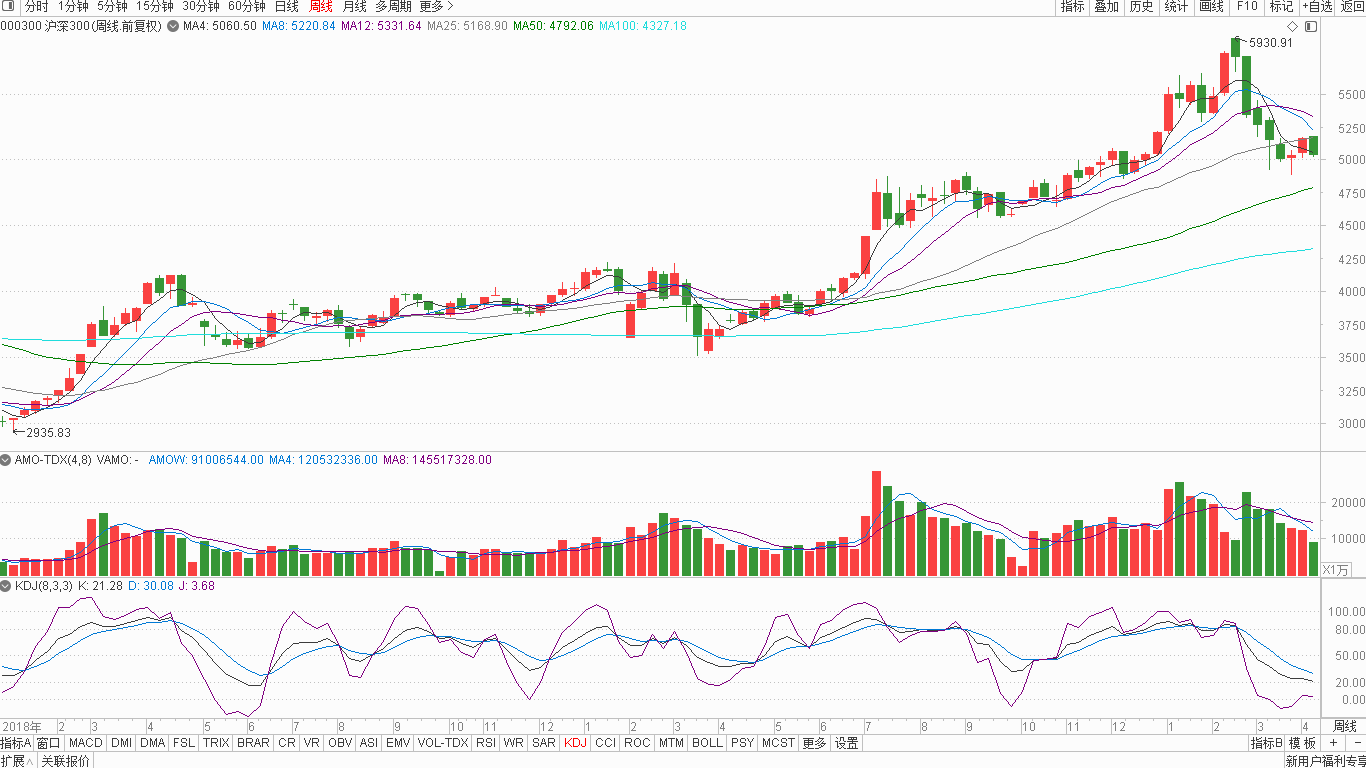Switch to 月线 monthly chart
This screenshot has height=768, width=1366.
pyautogui.click(x=355, y=6)
